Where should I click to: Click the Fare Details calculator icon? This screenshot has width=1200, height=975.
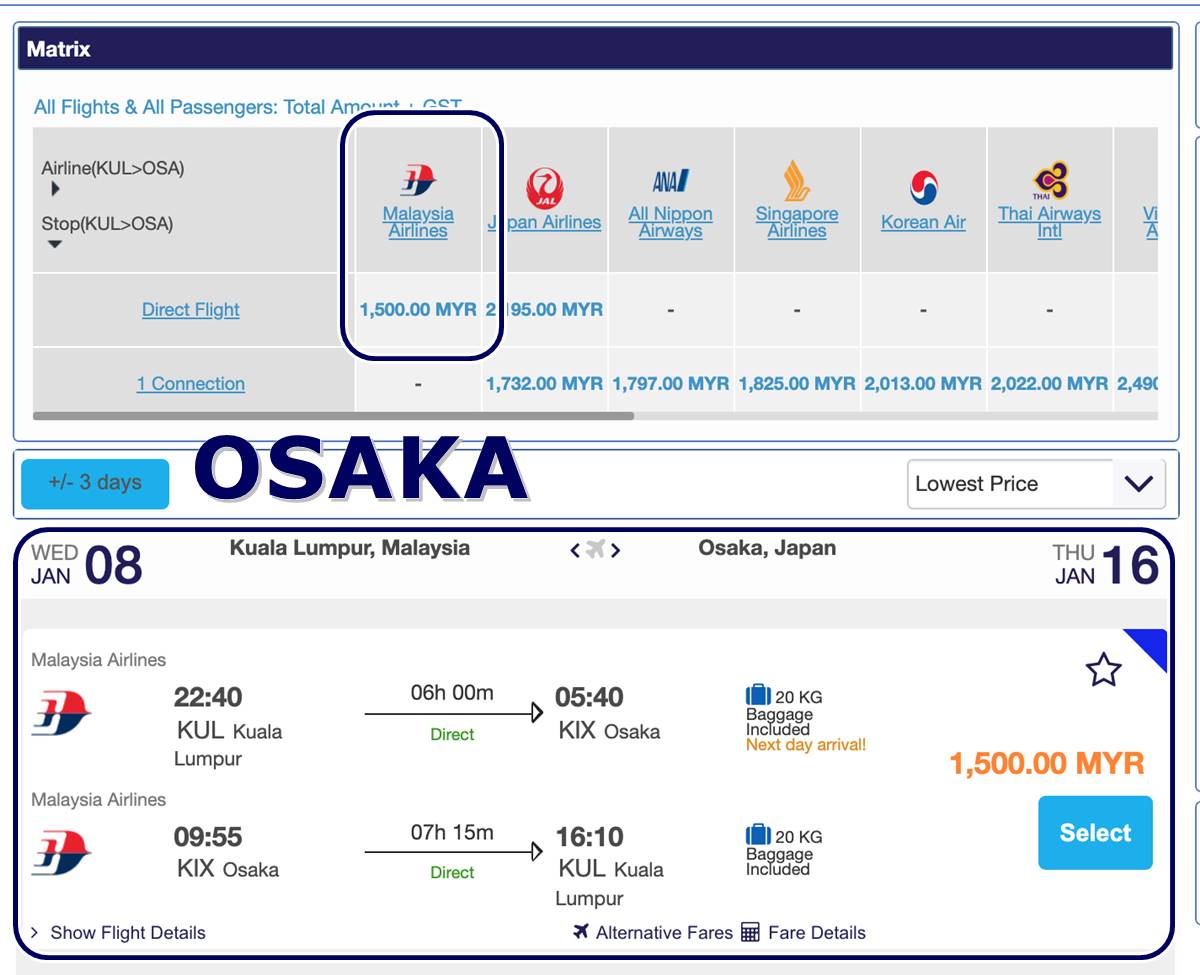click(x=751, y=933)
